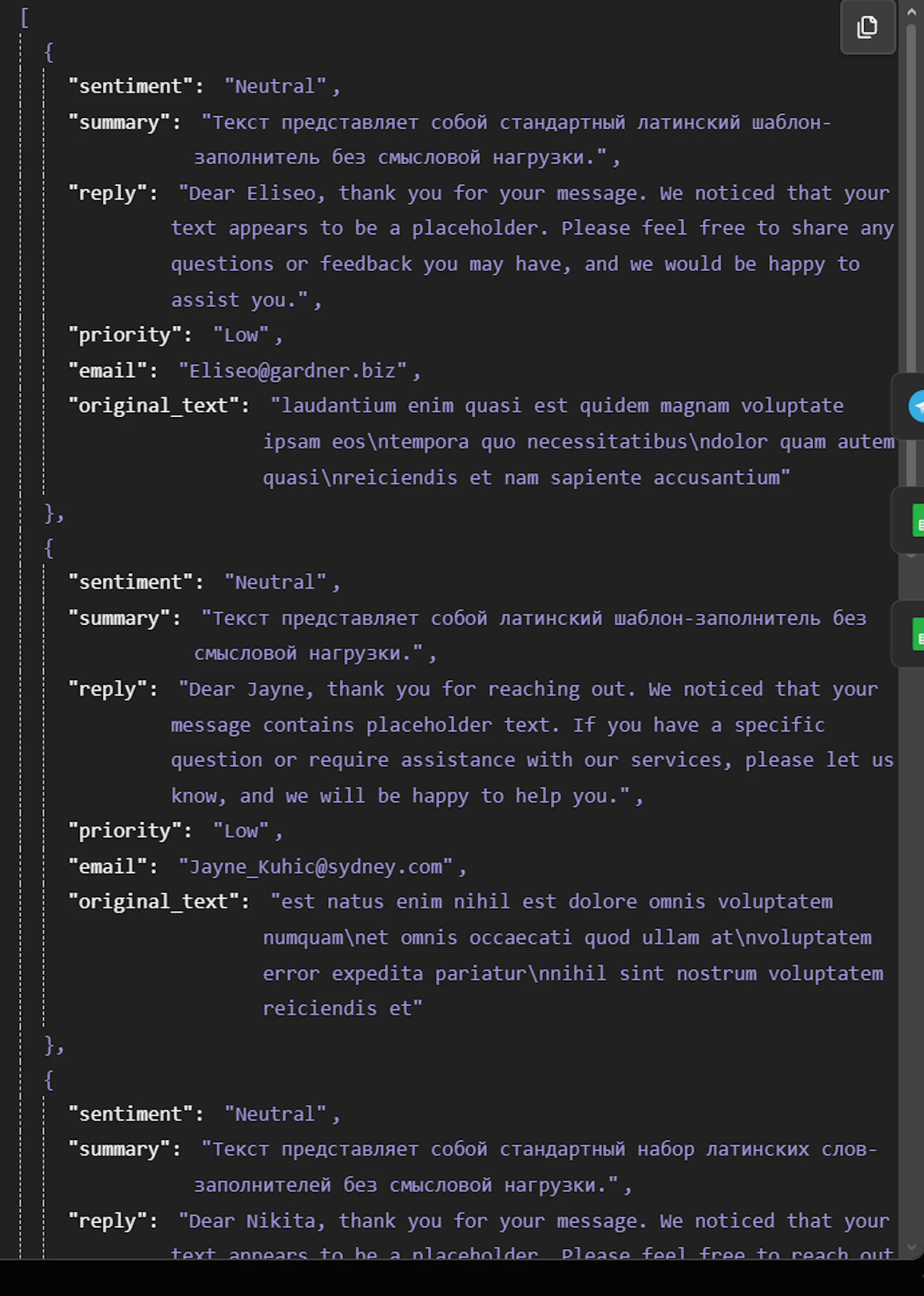Viewport: 924px width, 1296px height.
Task: Click the scrollbar down arrow
Action: [911, 1247]
